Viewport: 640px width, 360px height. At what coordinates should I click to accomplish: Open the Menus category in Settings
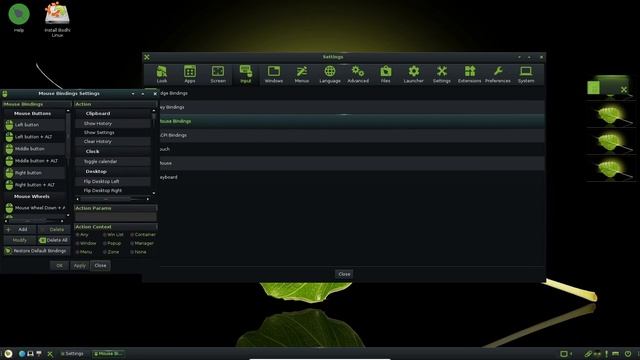click(x=302, y=74)
